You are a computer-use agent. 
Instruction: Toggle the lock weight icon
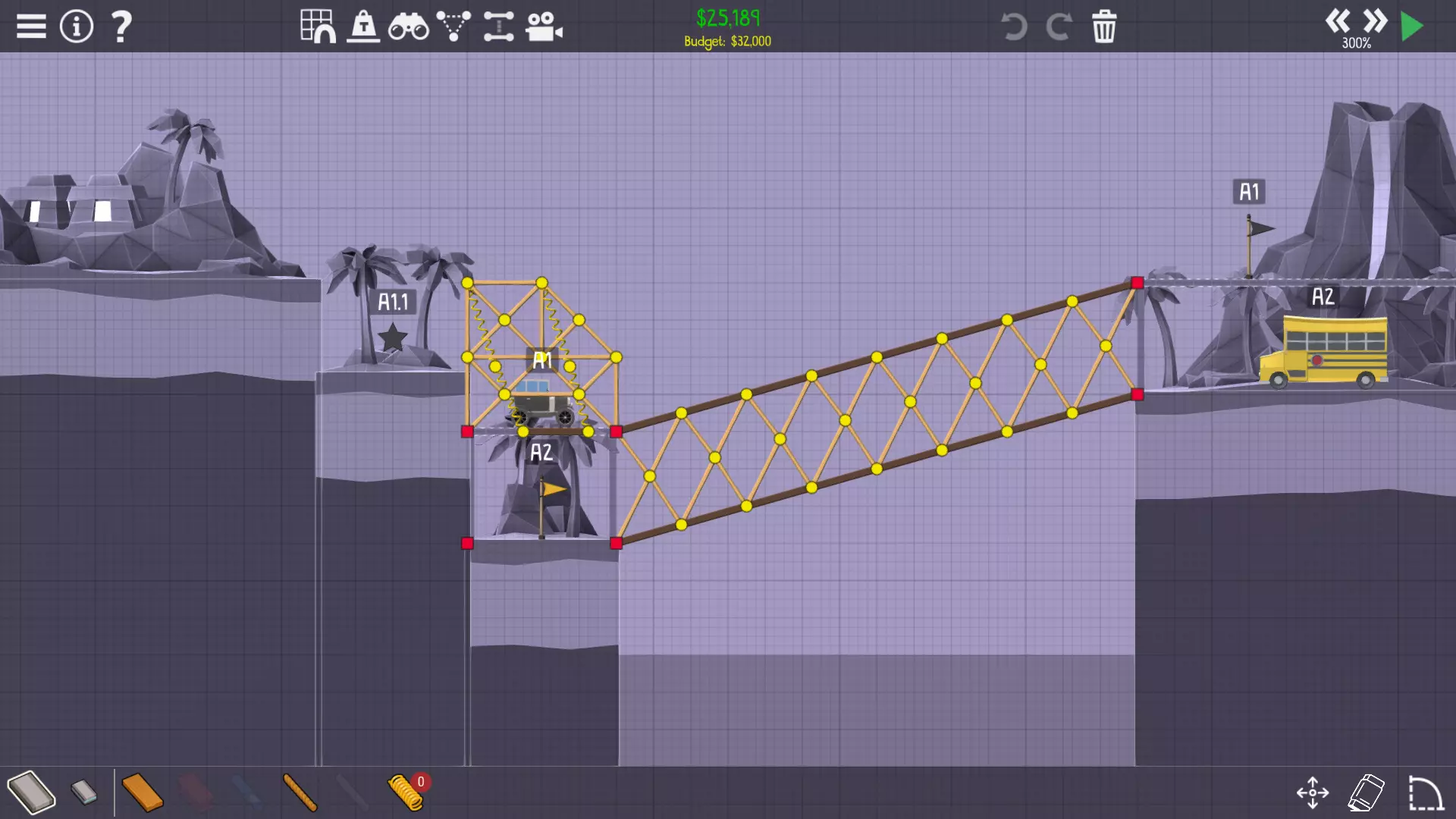[363, 27]
